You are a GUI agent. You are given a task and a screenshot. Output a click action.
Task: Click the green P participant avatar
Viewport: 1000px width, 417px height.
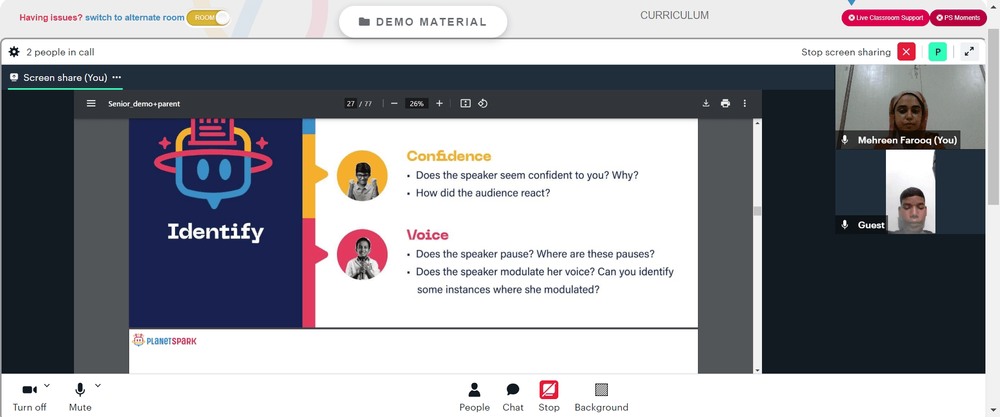(x=938, y=52)
